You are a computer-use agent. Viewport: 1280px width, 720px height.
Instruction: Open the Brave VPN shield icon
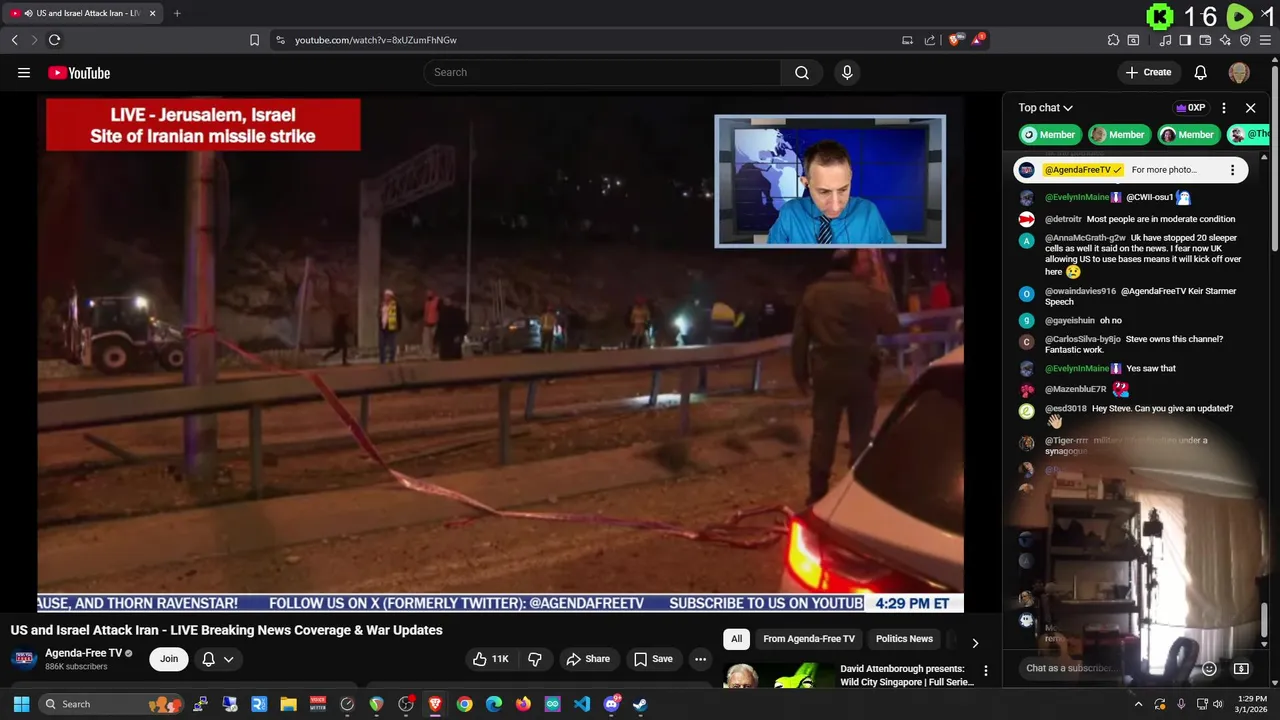click(1245, 40)
